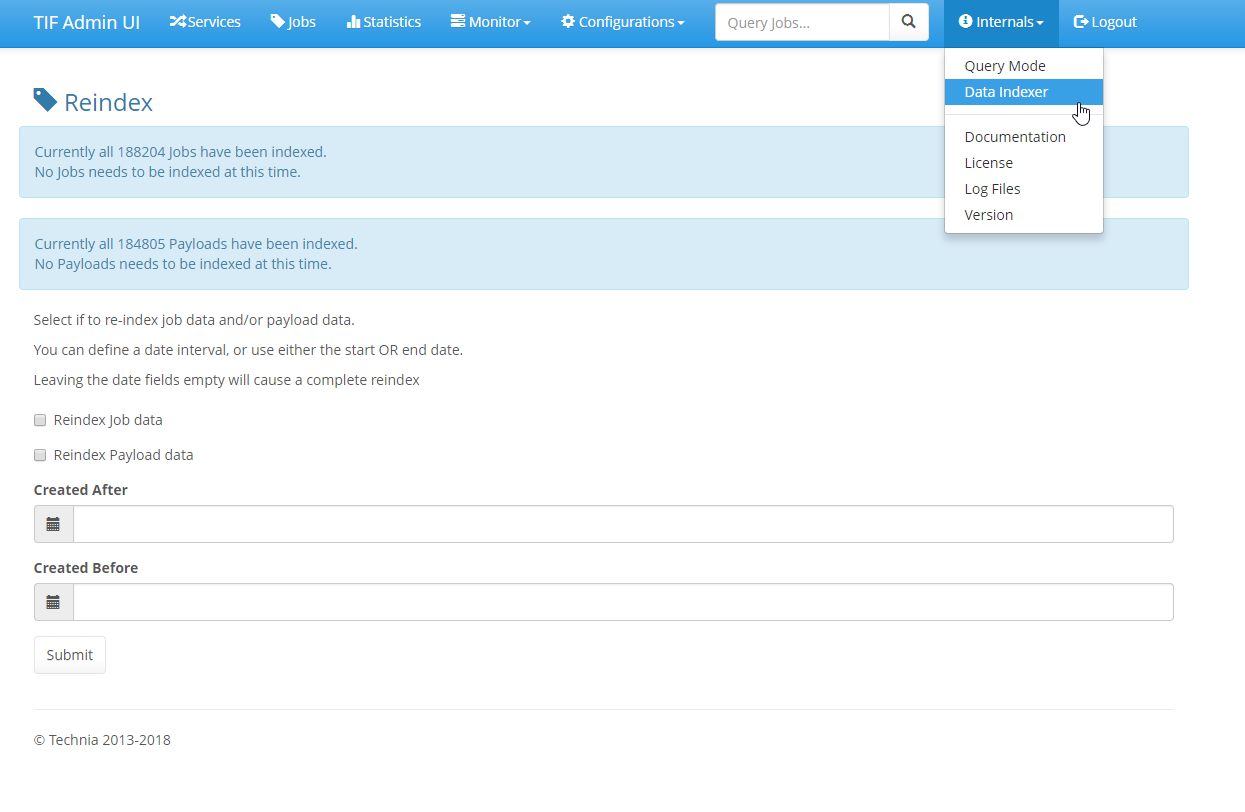Open Jobs via tag icon in navbar
Image resolution: width=1245 pixels, height=812 pixels.
(x=278, y=22)
